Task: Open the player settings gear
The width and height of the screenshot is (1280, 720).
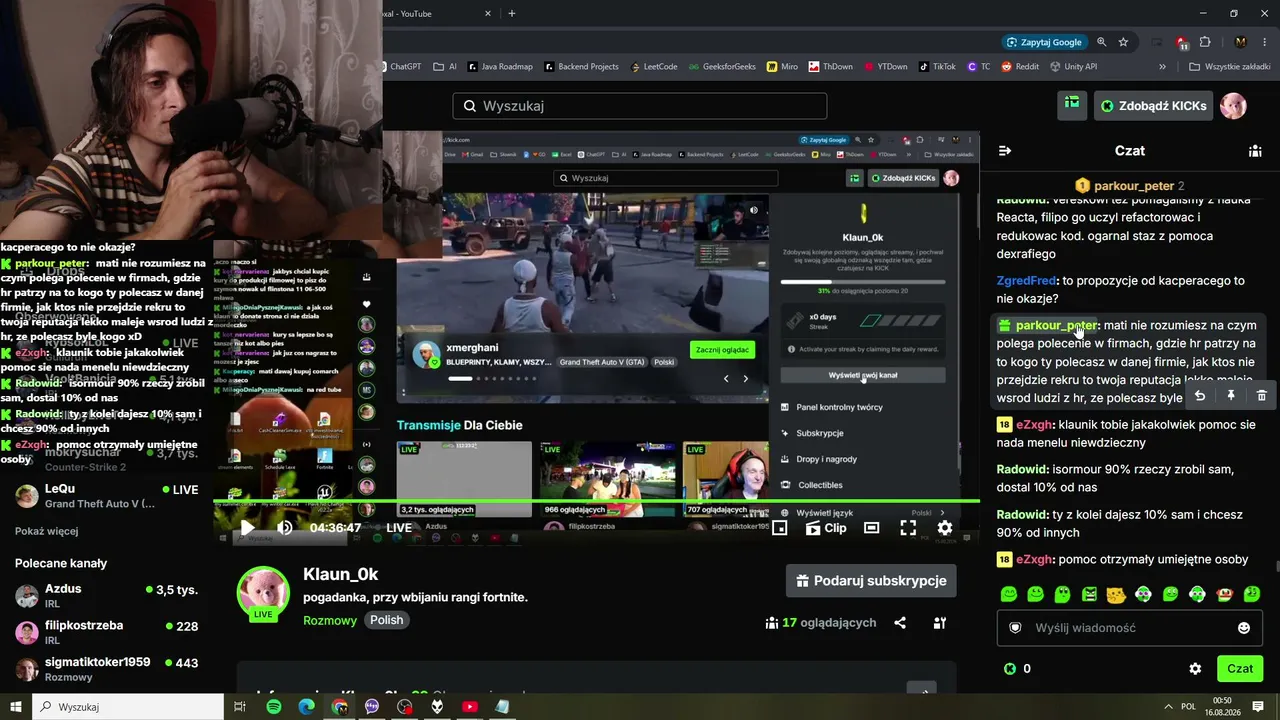Action: click(x=945, y=528)
